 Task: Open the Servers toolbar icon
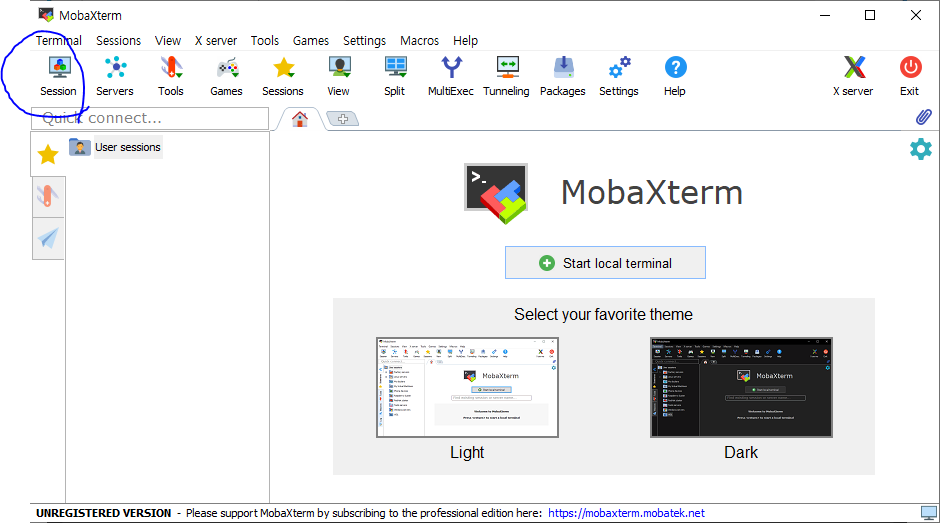click(x=115, y=76)
